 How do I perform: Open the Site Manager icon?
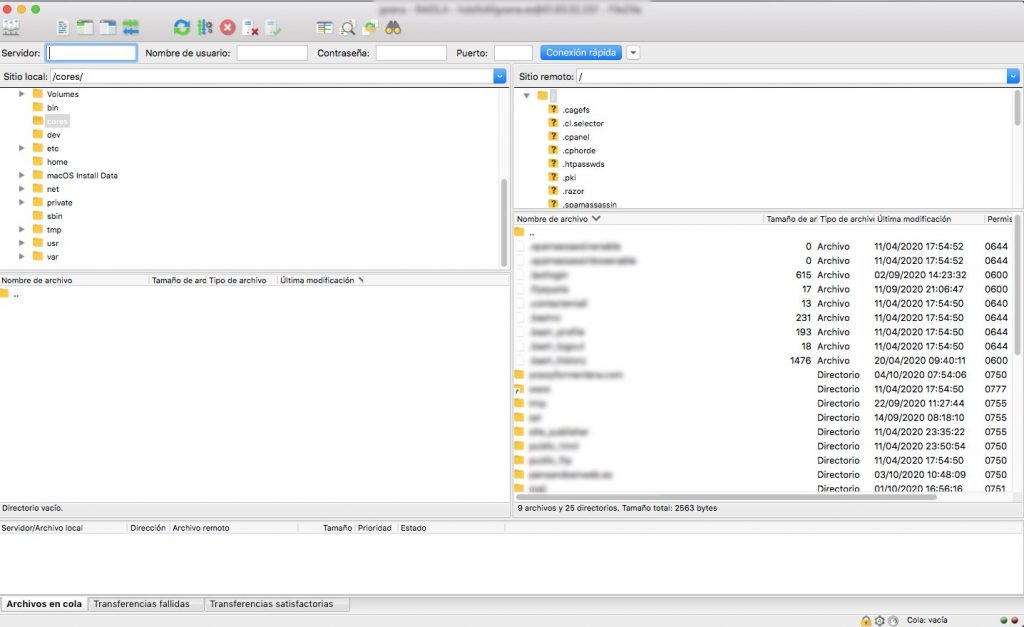click(x=11, y=27)
